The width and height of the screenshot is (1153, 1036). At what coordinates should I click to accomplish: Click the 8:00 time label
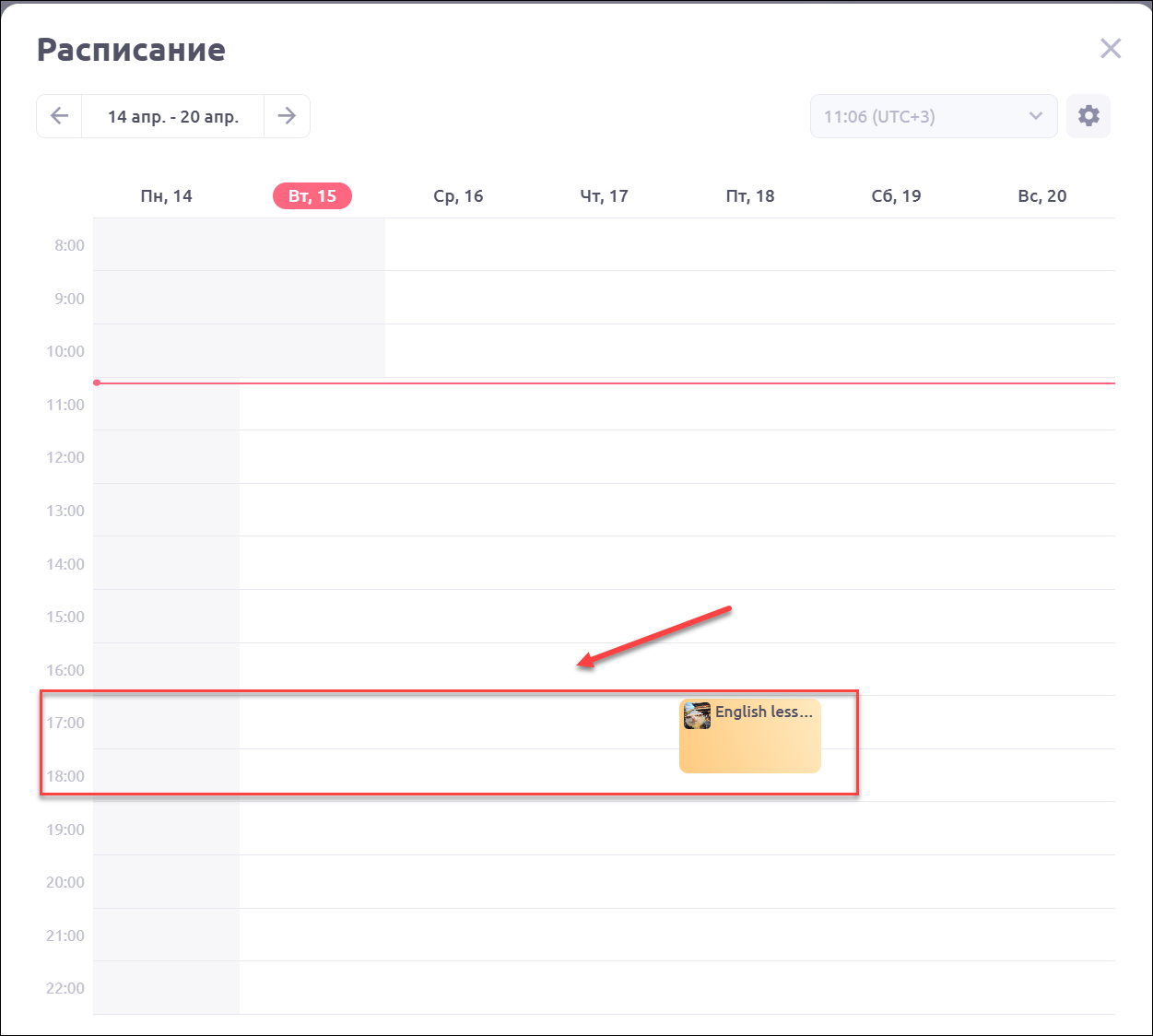click(x=69, y=245)
